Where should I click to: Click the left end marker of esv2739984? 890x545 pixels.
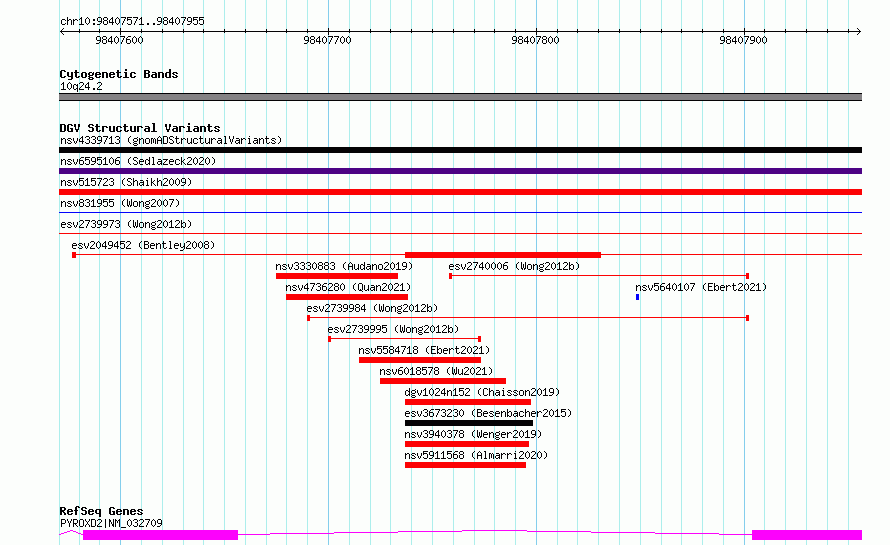click(x=308, y=318)
